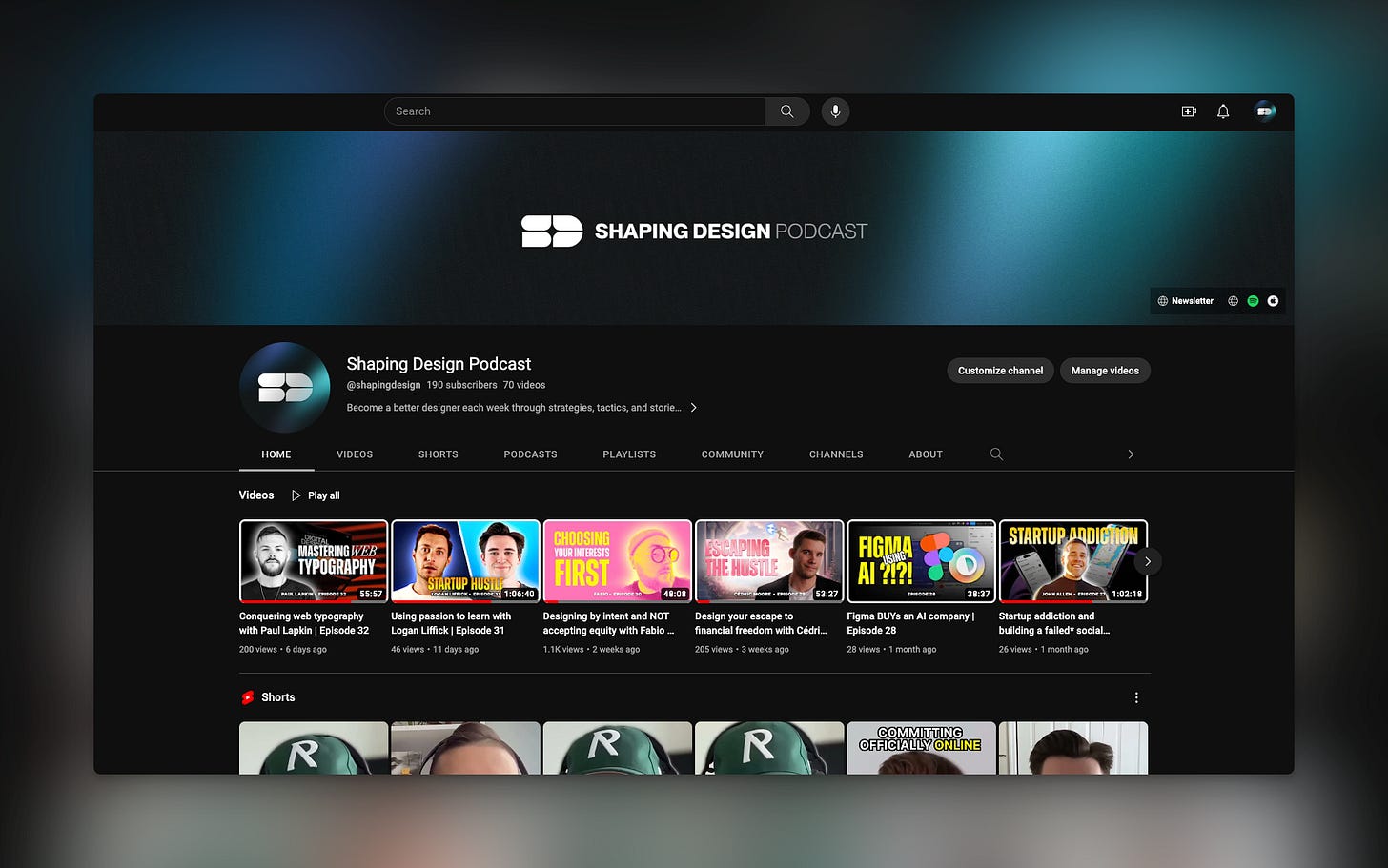Click the 55:57 duration badge
Screen dimensions: 1388x868
click(x=371, y=594)
